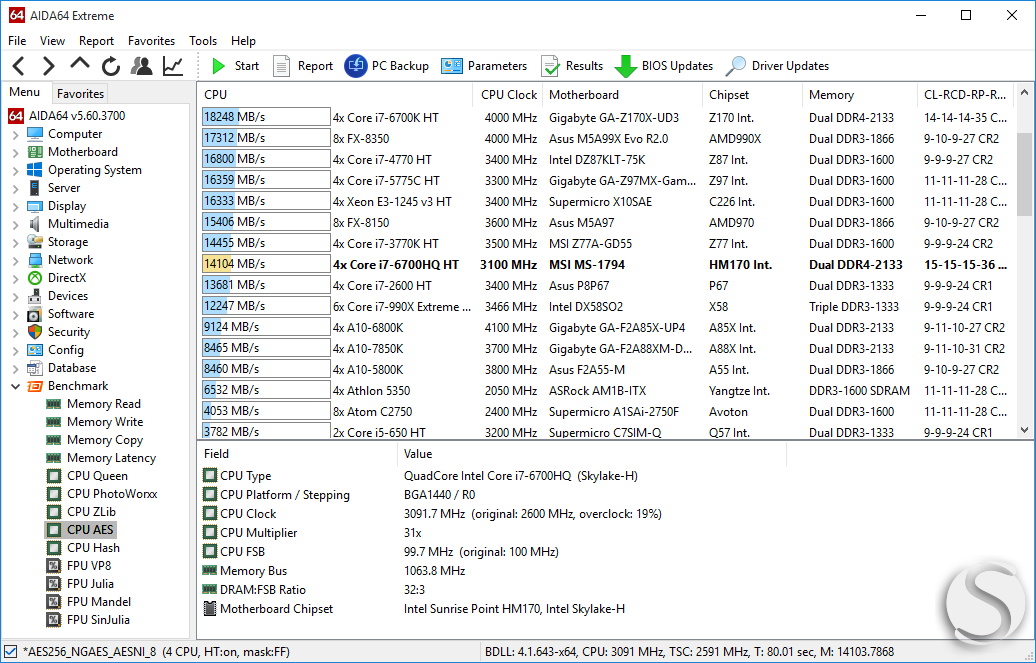
Task: Open Driver Updates magnifier icon
Action: 735,65
